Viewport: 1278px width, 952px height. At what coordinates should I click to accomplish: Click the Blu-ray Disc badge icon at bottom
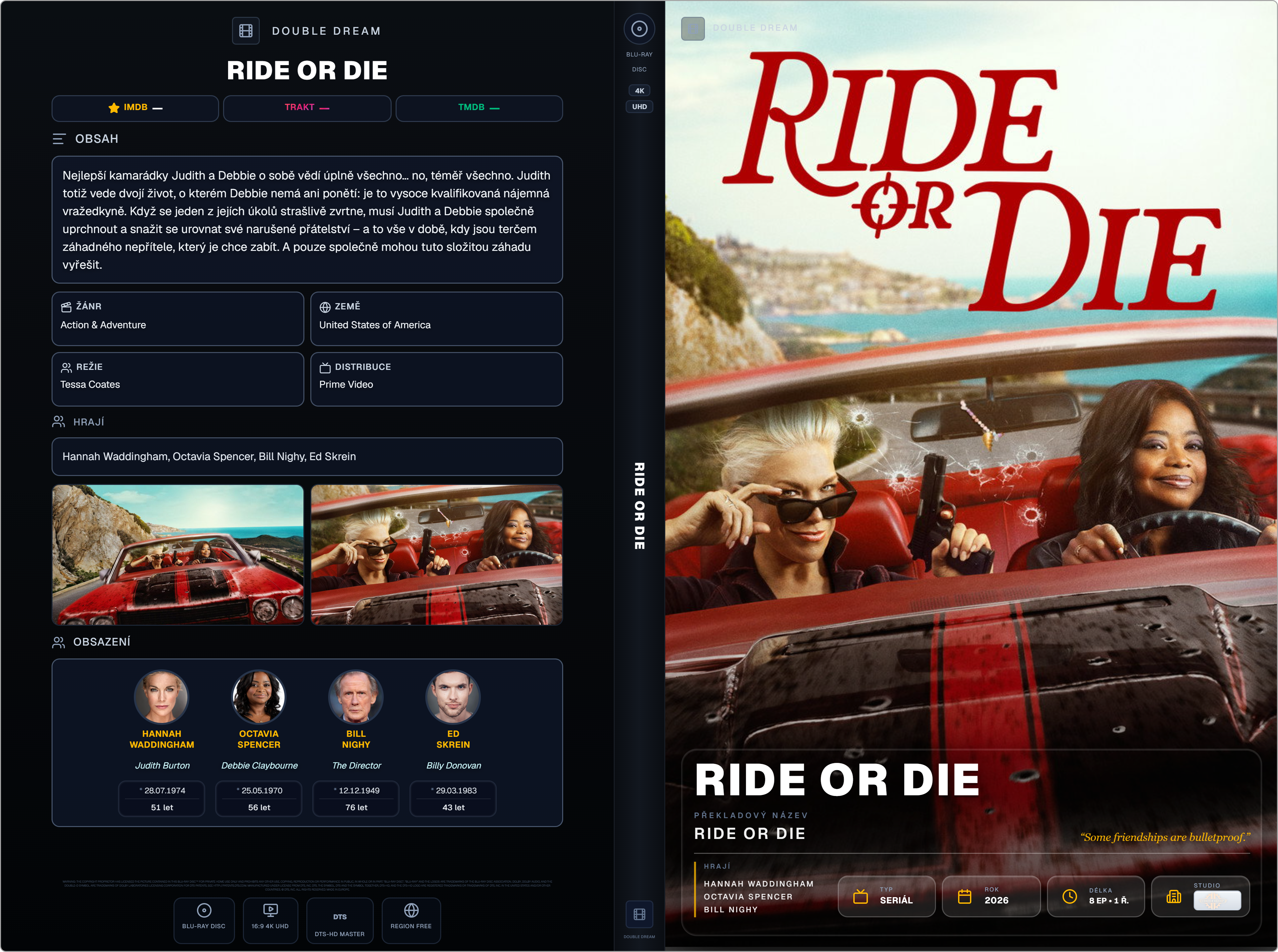[204, 910]
